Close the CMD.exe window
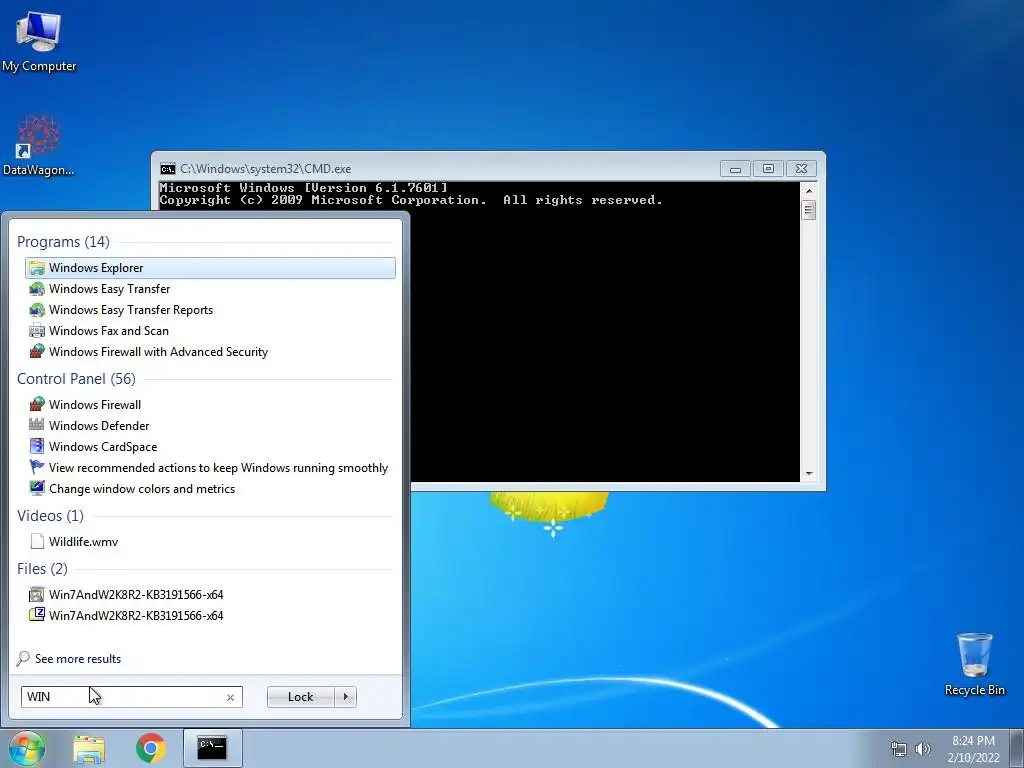The width and height of the screenshot is (1024, 768). (801, 169)
